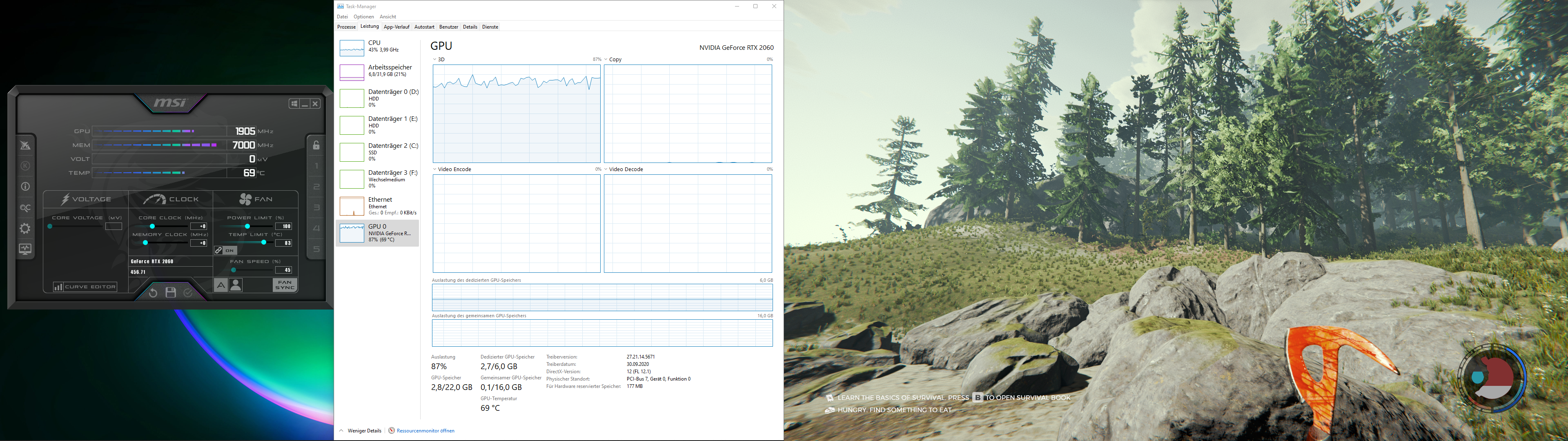Image resolution: width=1568 pixels, height=441 pixels.
Task: Reset Afterburner settings to default
Action: pyautogui.click(x=153, y=293)
